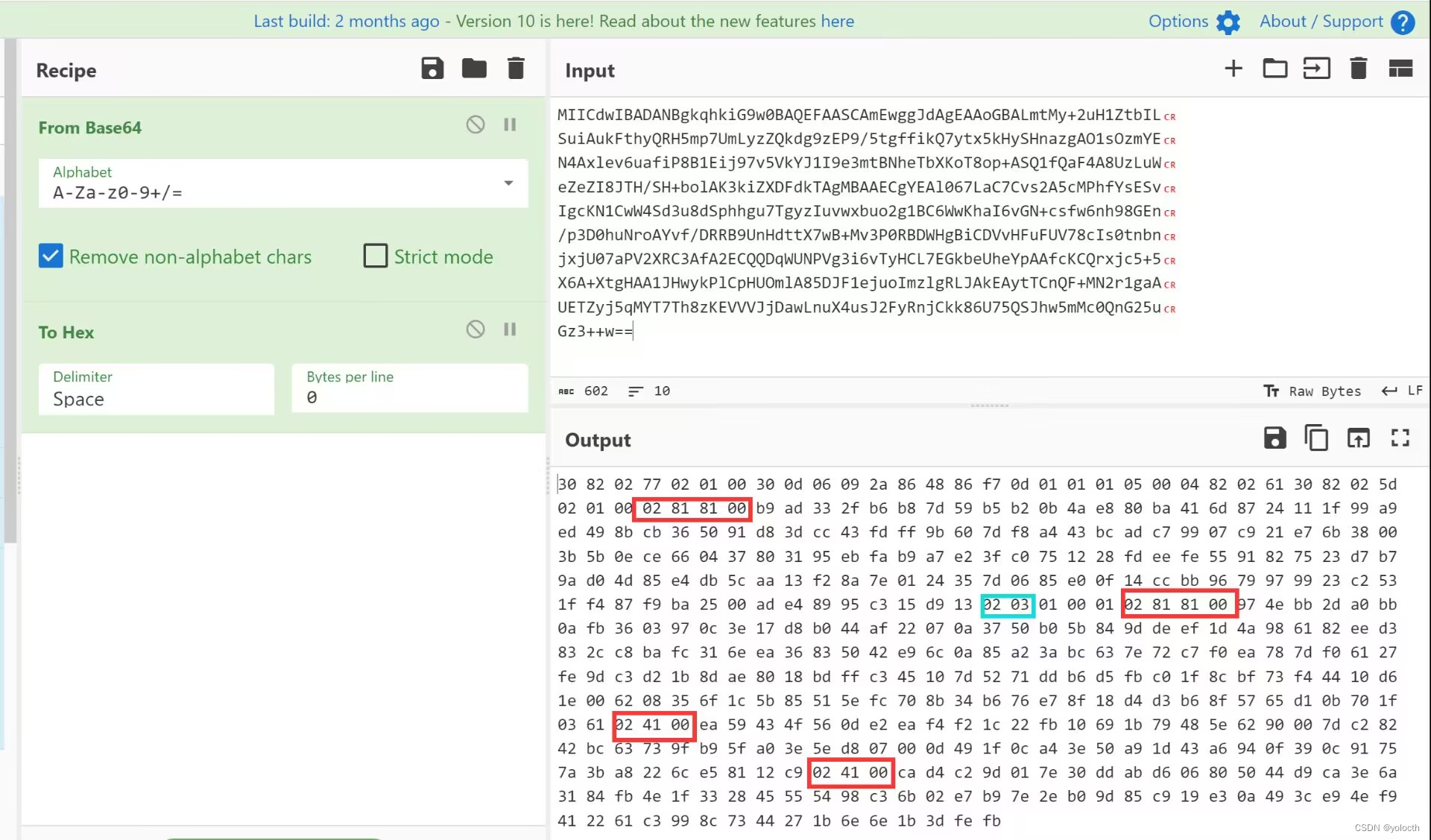Viewport: 1431px width, 840px height.
Task: Open Options settings
Action: click(x=1194, y=22)
